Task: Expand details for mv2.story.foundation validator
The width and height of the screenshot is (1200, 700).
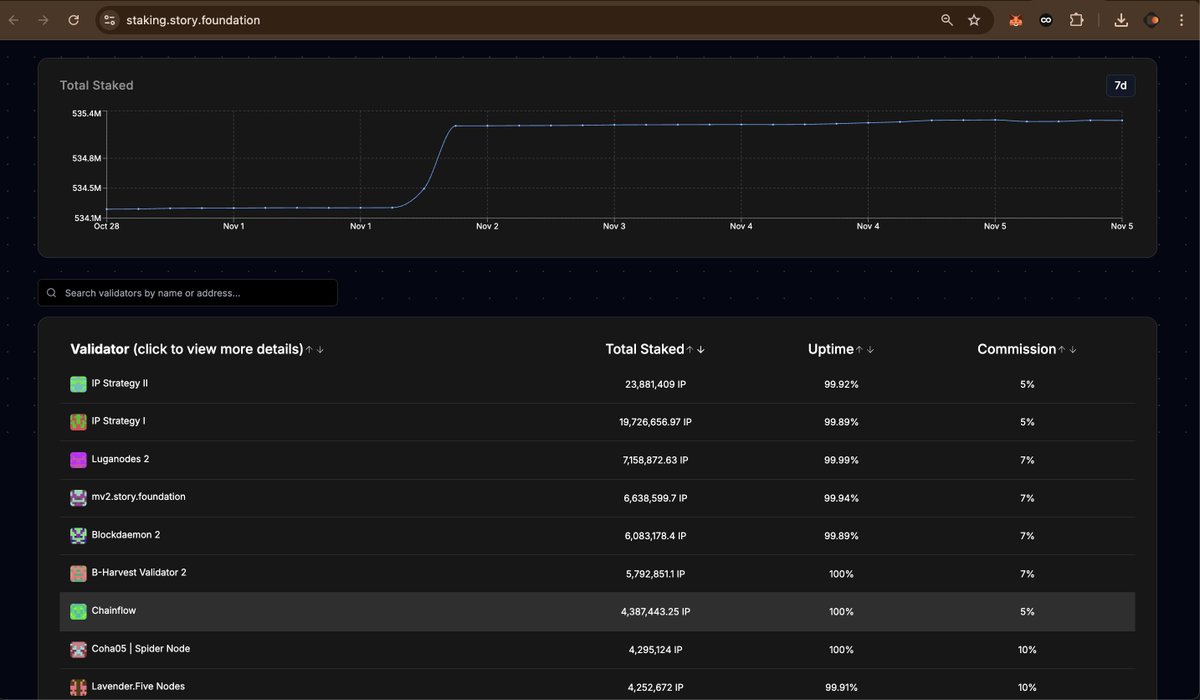Action: pyautogui.click(x=137, y=496)
